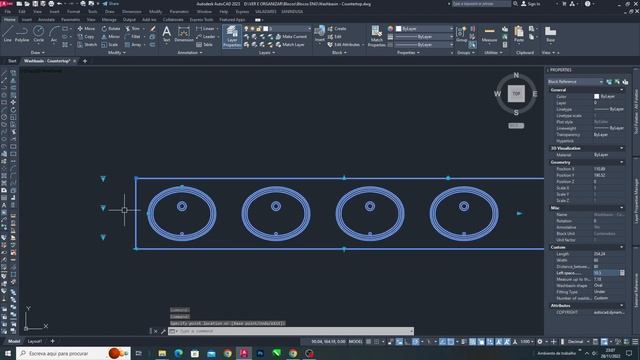The width and height of the screenshot is (640, 360).
Task: Select the Dimension tool
Action: 184,34
